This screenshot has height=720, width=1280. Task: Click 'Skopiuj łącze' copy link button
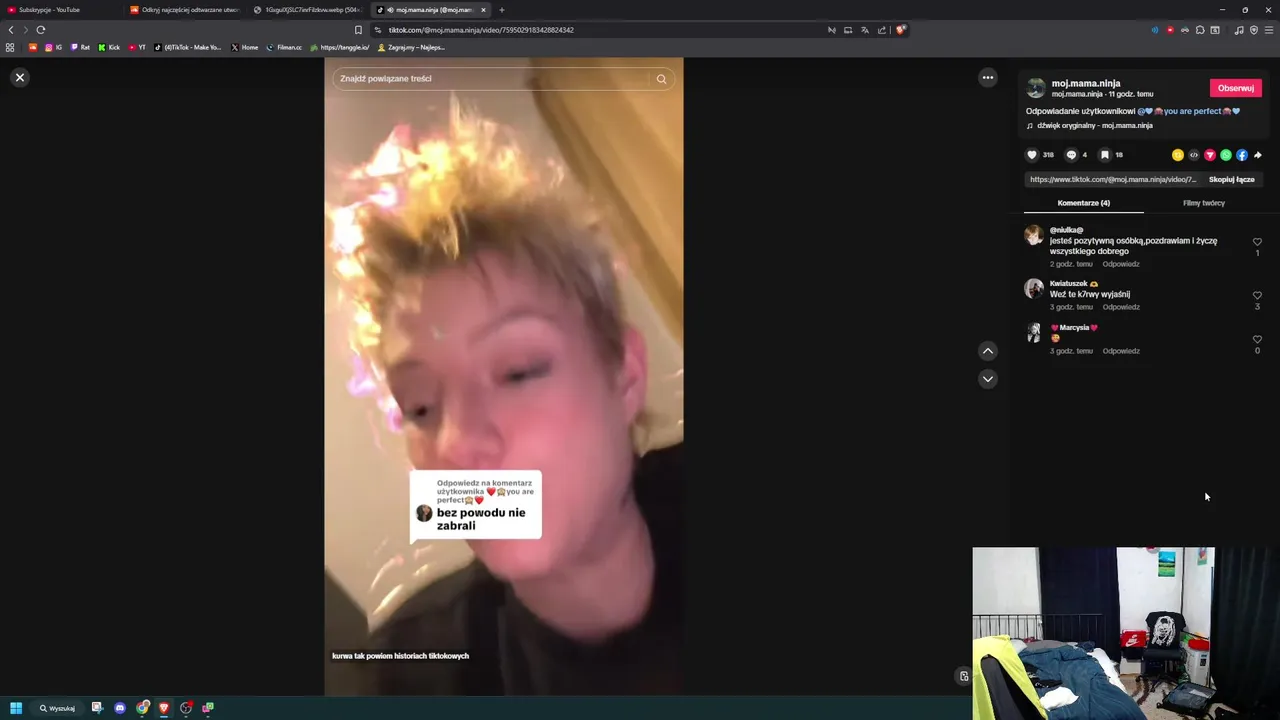1232,180
